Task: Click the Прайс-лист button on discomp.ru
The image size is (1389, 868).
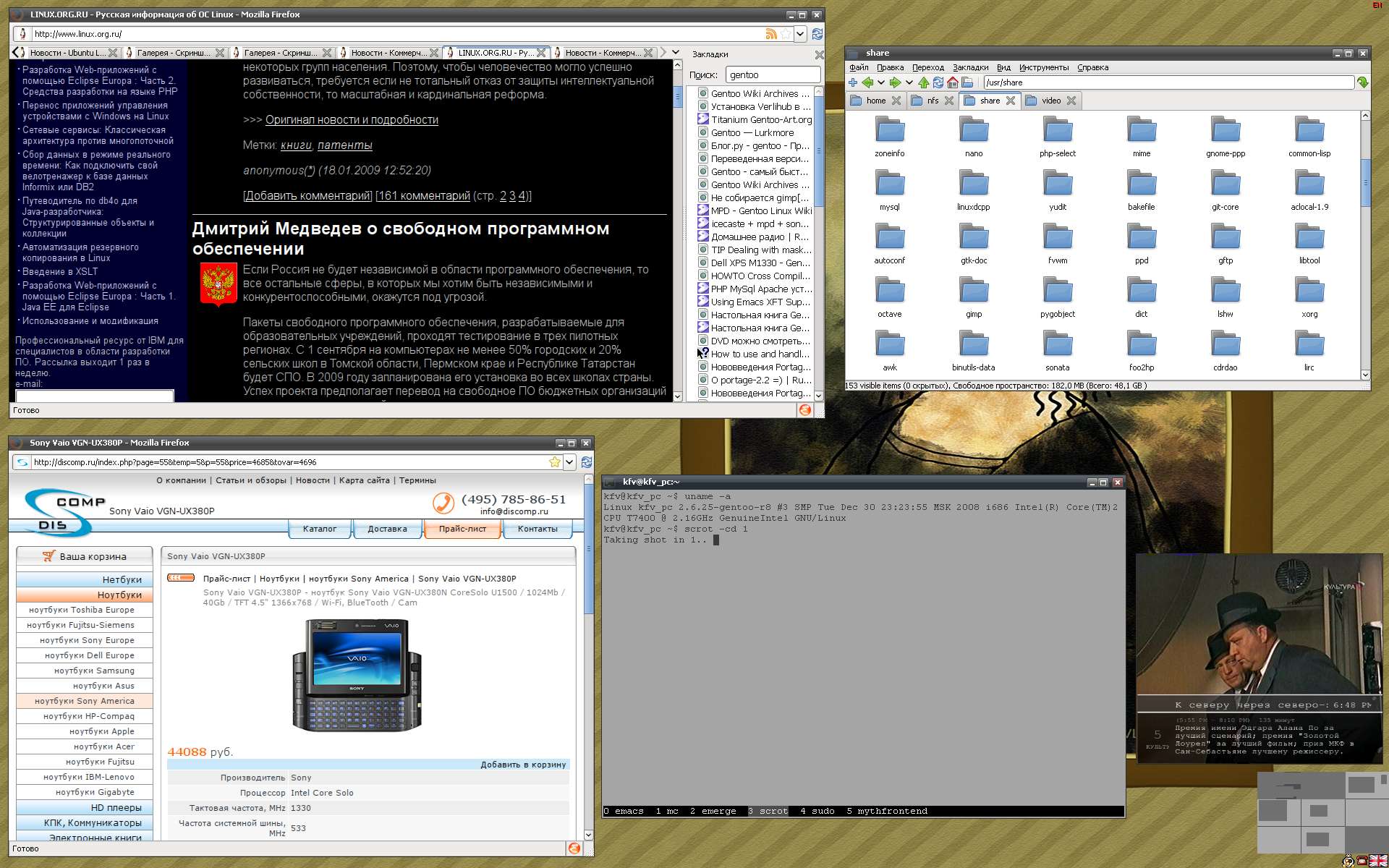Action: [462, 529]
